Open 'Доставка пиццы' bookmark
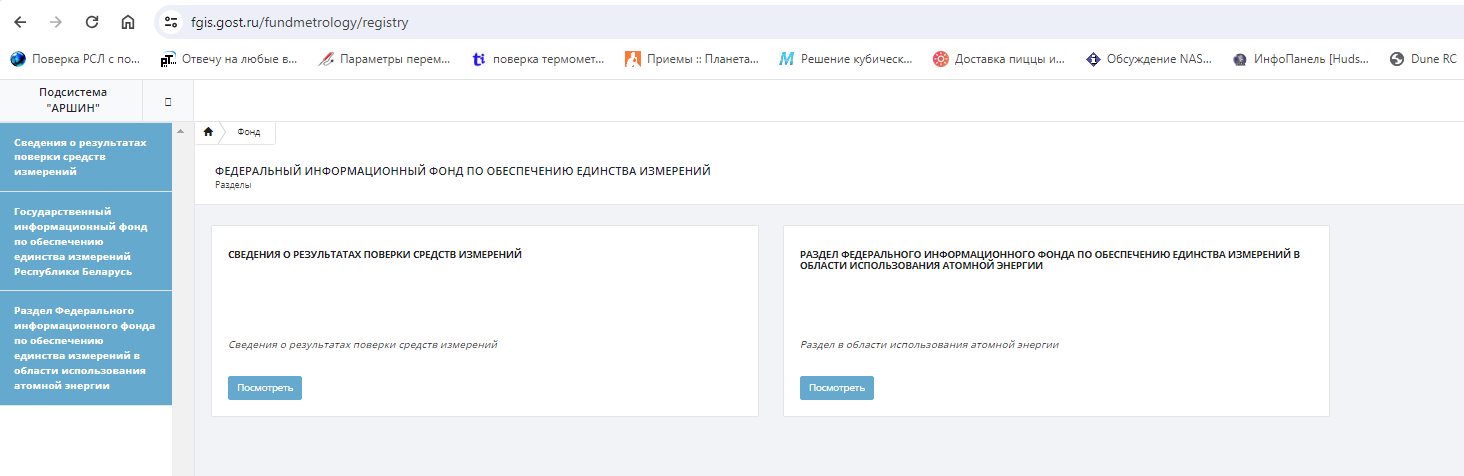 (999, 59)
